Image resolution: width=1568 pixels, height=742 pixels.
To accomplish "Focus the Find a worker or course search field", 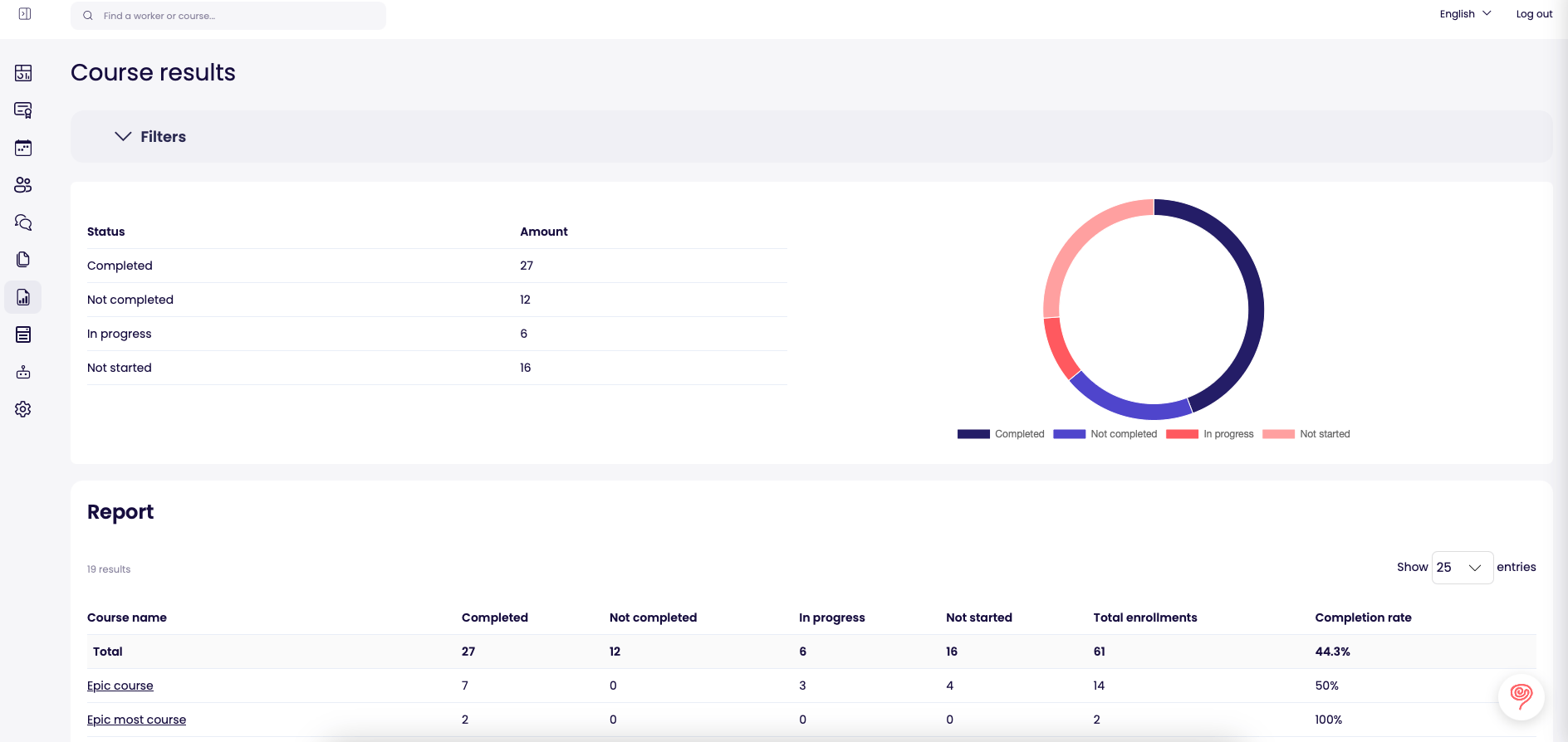I will (228, 16).
